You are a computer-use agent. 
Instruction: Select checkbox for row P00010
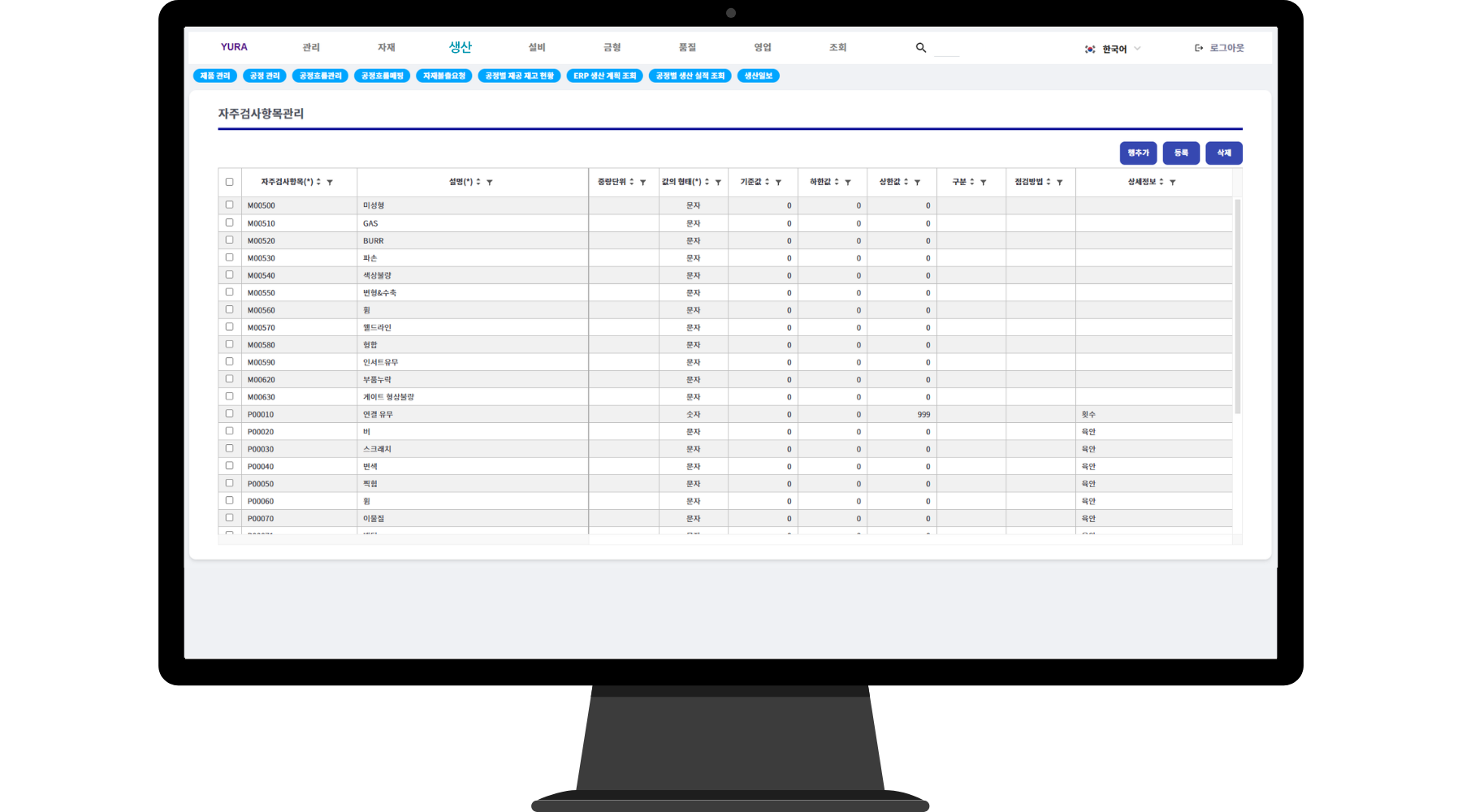click(x=229, y=413)
